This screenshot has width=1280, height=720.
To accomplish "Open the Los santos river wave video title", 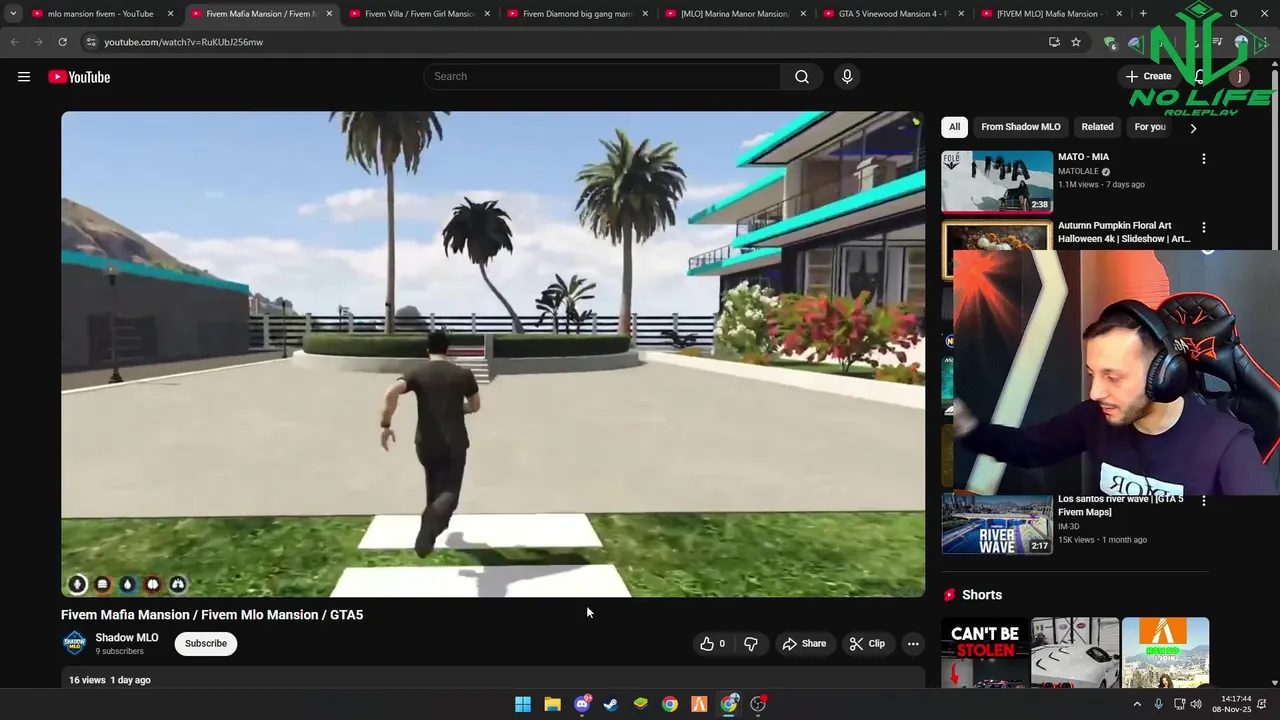I will tap(1120, 505).
